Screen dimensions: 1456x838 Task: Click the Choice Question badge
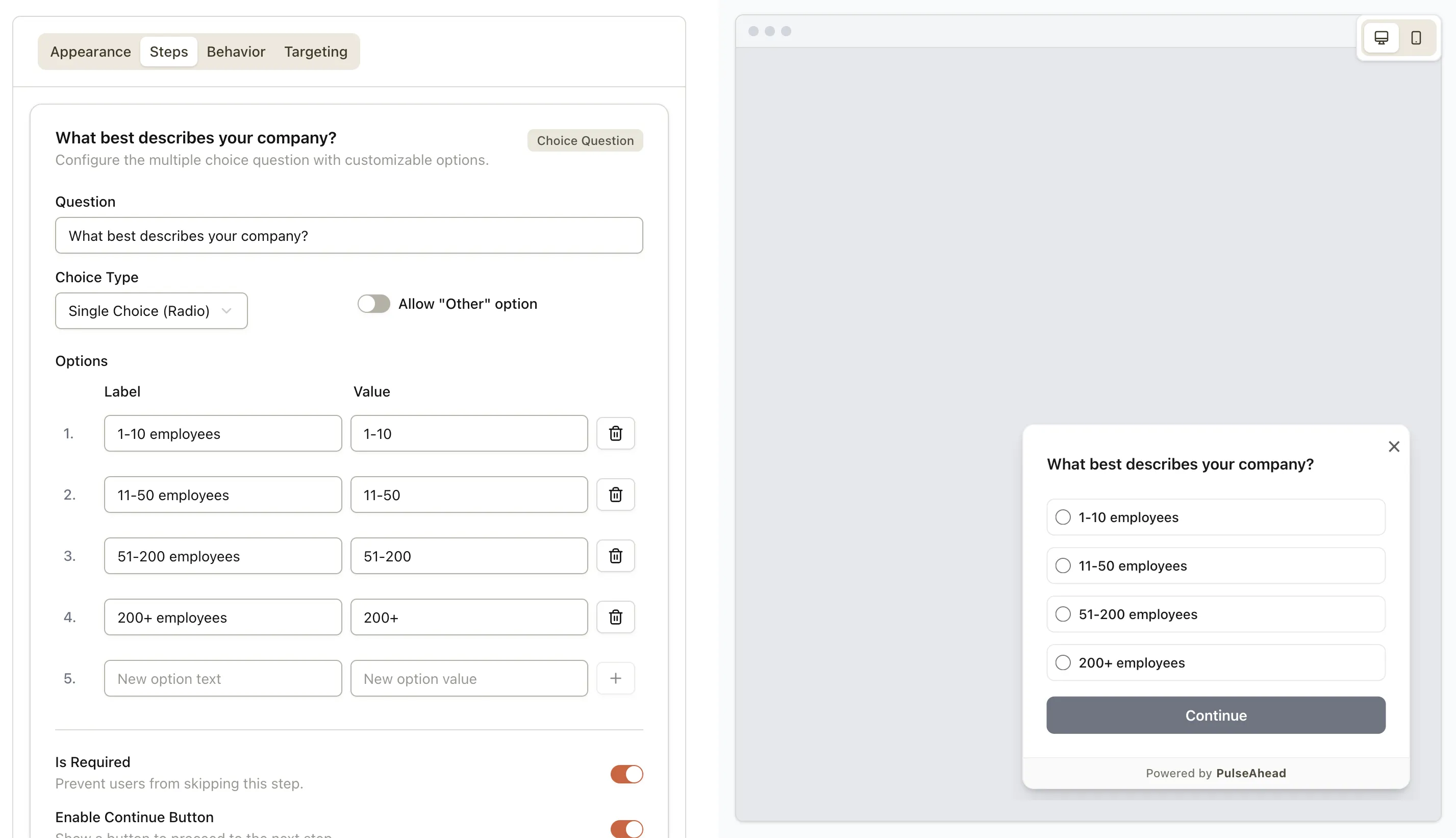585,140
